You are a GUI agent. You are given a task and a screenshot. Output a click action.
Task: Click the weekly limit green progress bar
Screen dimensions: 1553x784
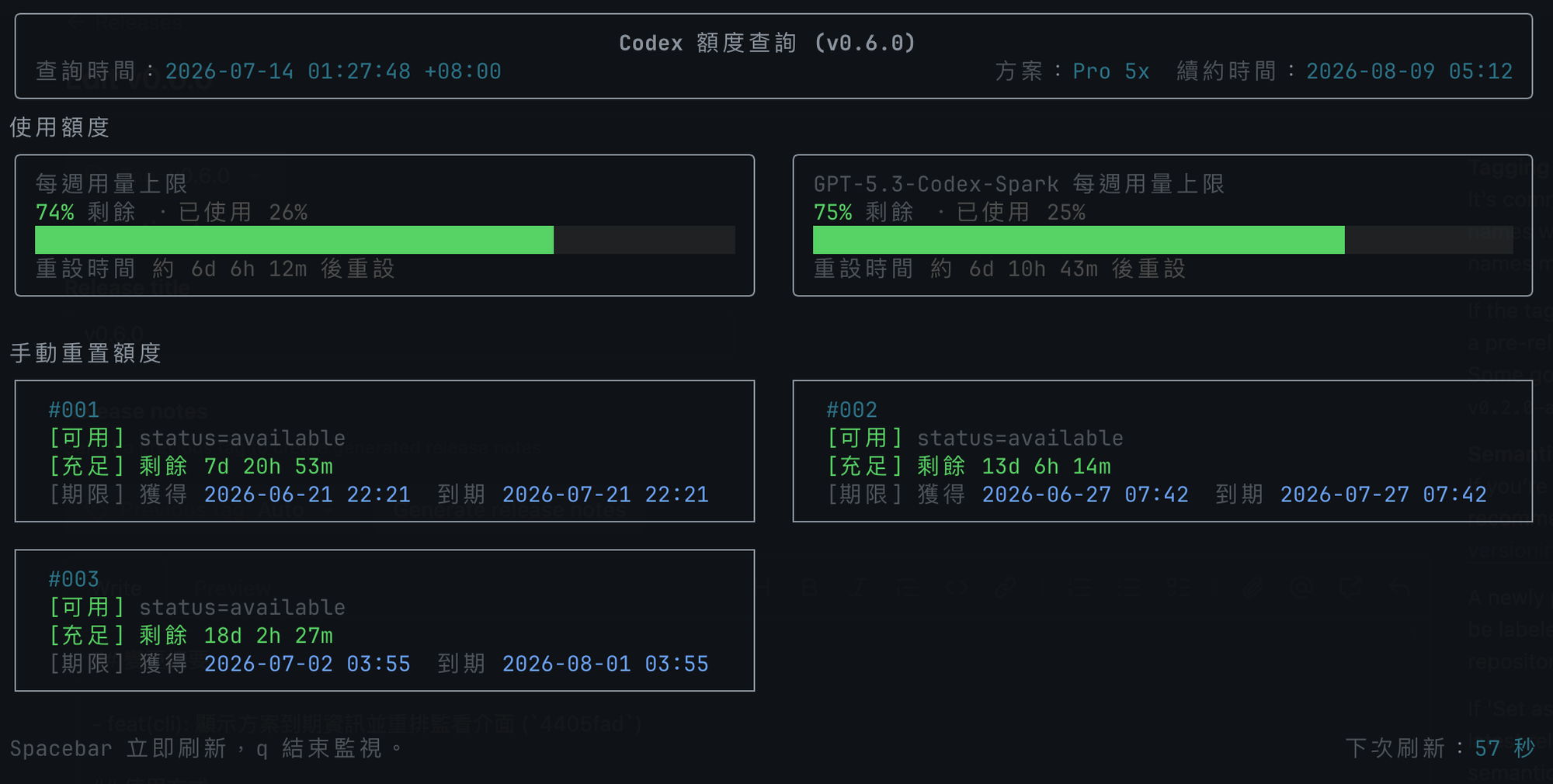click(294, 240)
